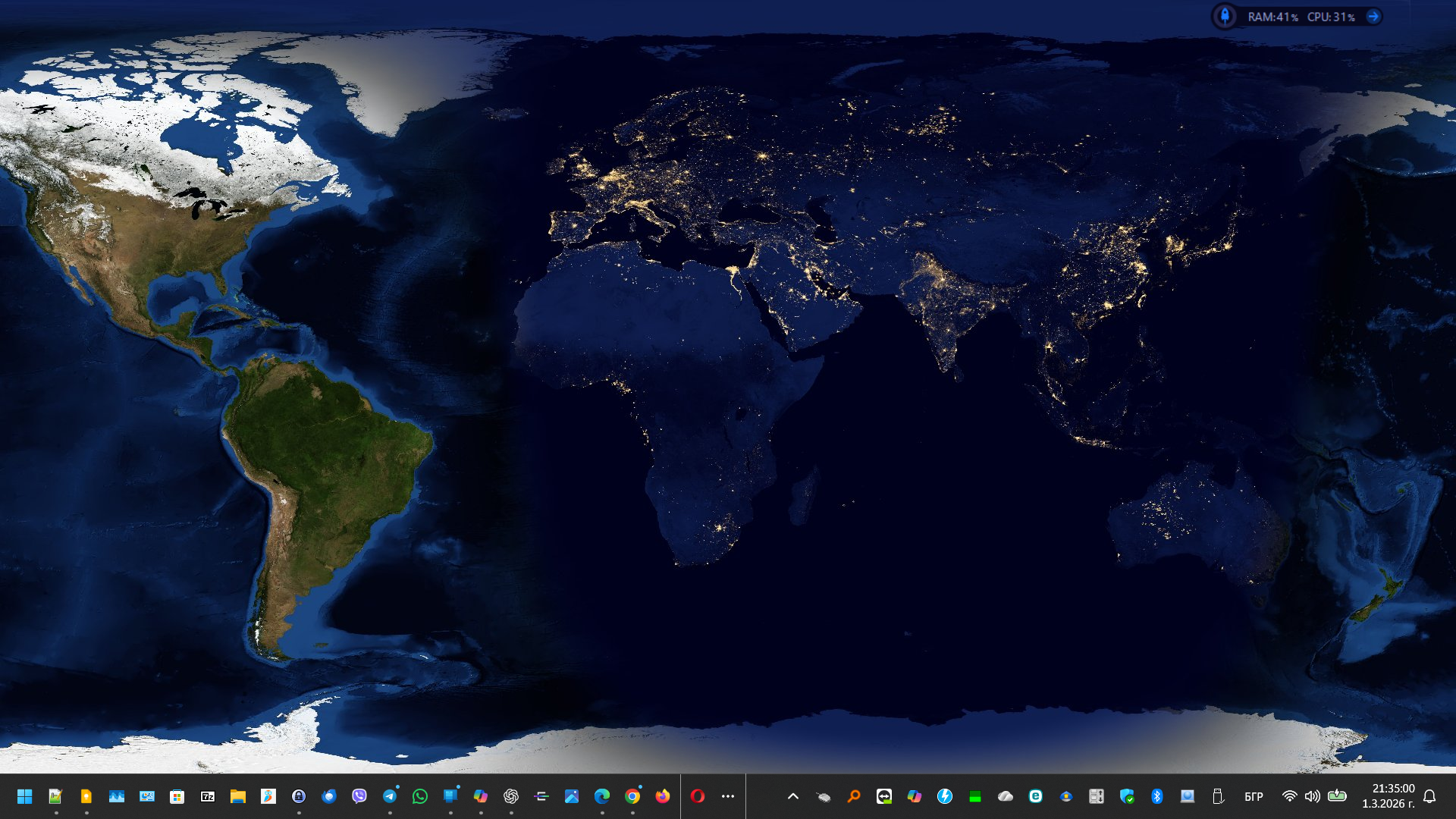Screen dimensions: 1456x819
Task: Launch 7-Zip from the taskbar
Action: pyautogui.click(x=207, y=796)
